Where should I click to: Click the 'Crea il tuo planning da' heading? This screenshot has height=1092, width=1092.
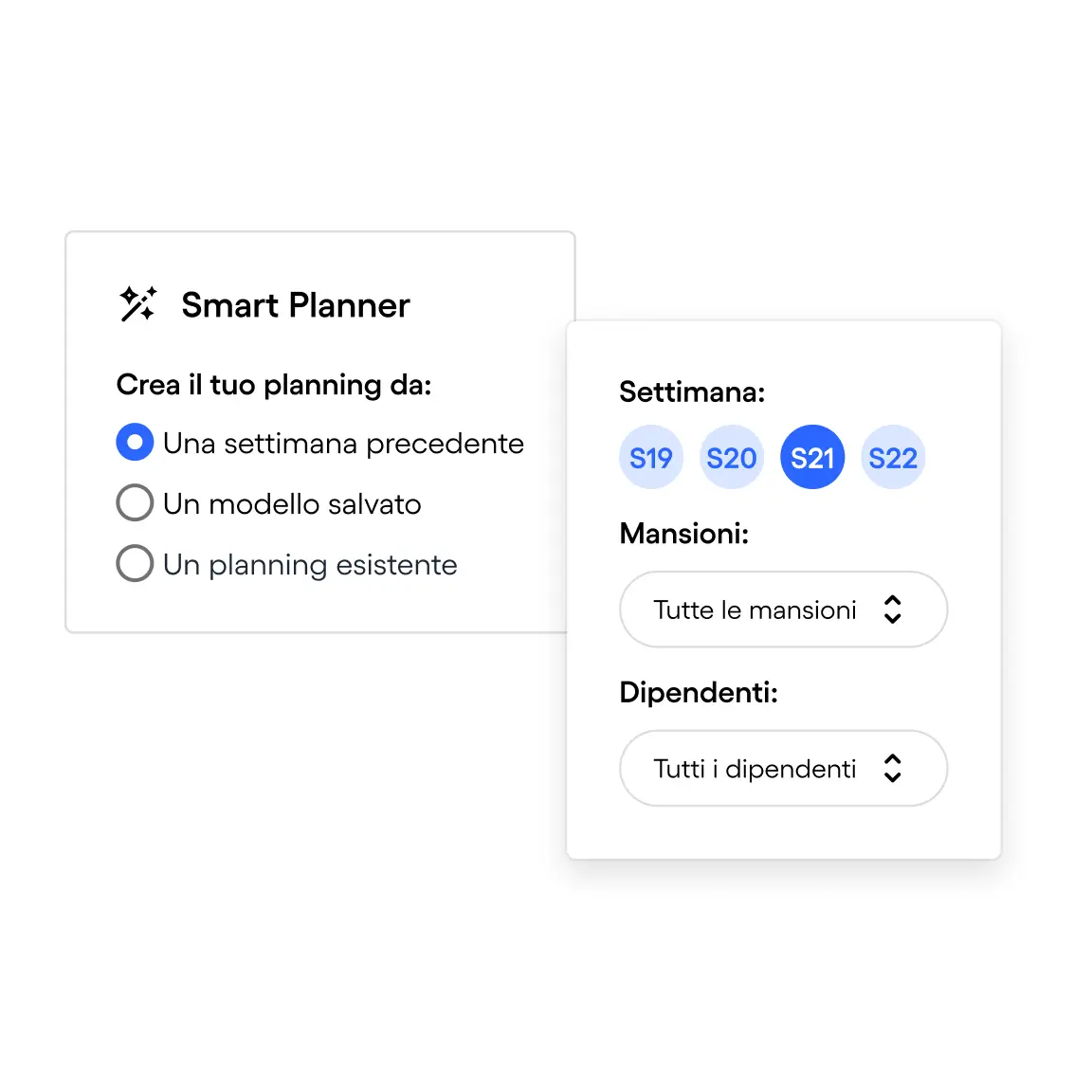coord(274,385)
